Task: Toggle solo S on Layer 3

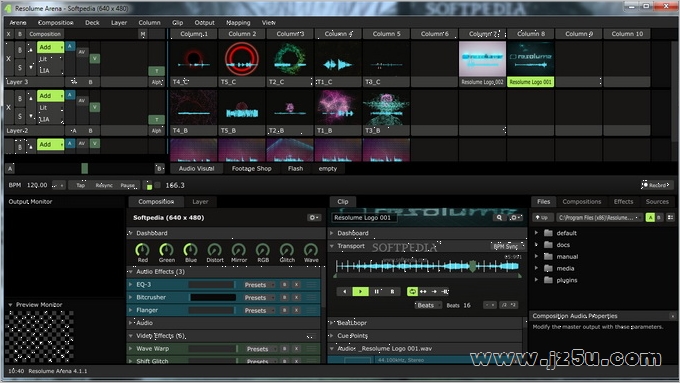Action: click(x=20, y=67)
